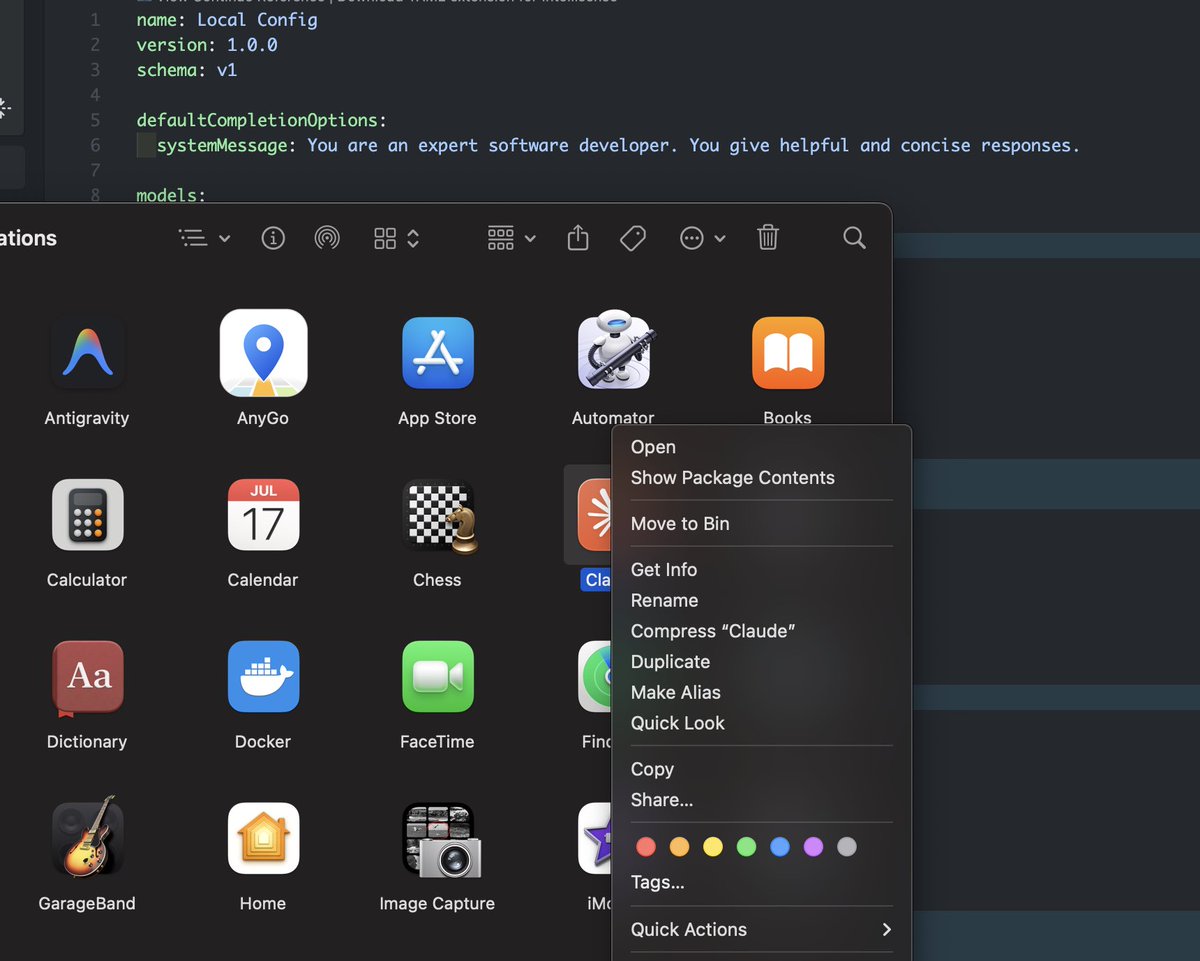Click "name: Local Config" editor line
Viewport: 1200px width, 961px height.
click(x=227, y=20)
